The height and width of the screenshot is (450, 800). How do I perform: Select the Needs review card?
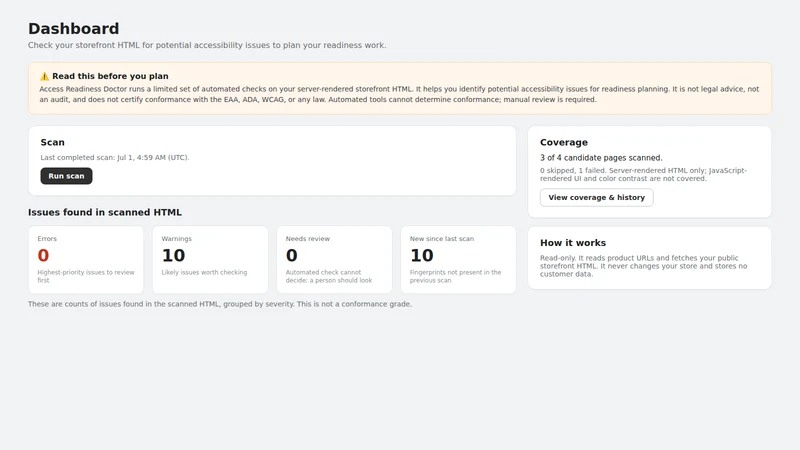(x=334, y=260)
